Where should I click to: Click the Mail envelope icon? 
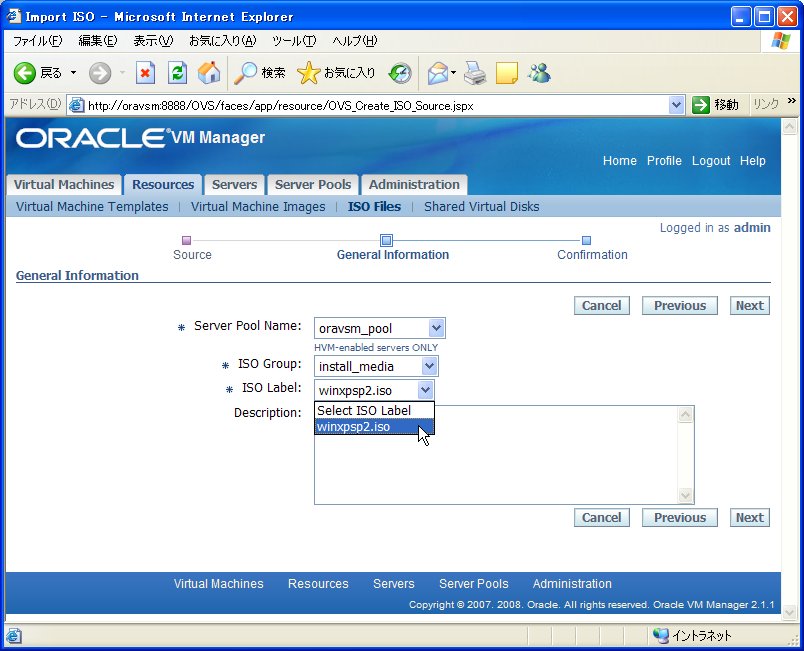(x=438, y=73)
